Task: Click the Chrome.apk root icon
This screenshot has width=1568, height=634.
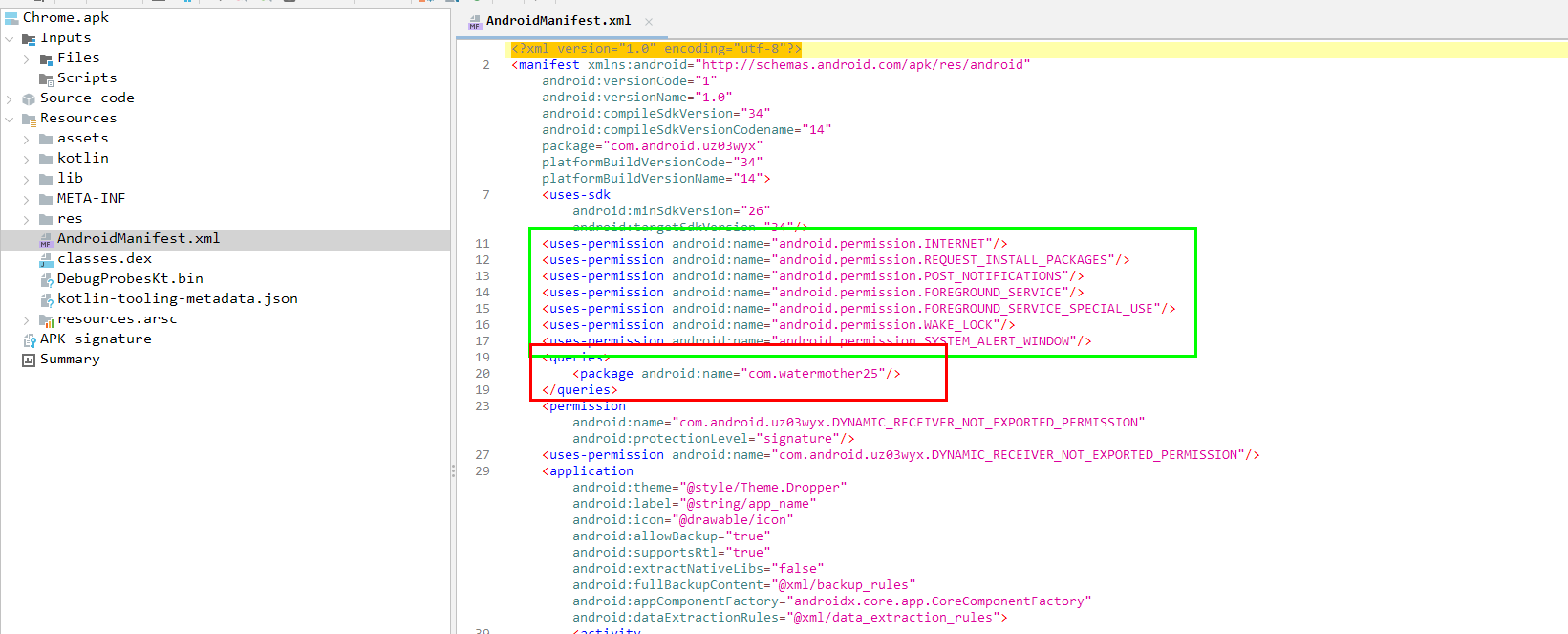Action: point(11,18)
